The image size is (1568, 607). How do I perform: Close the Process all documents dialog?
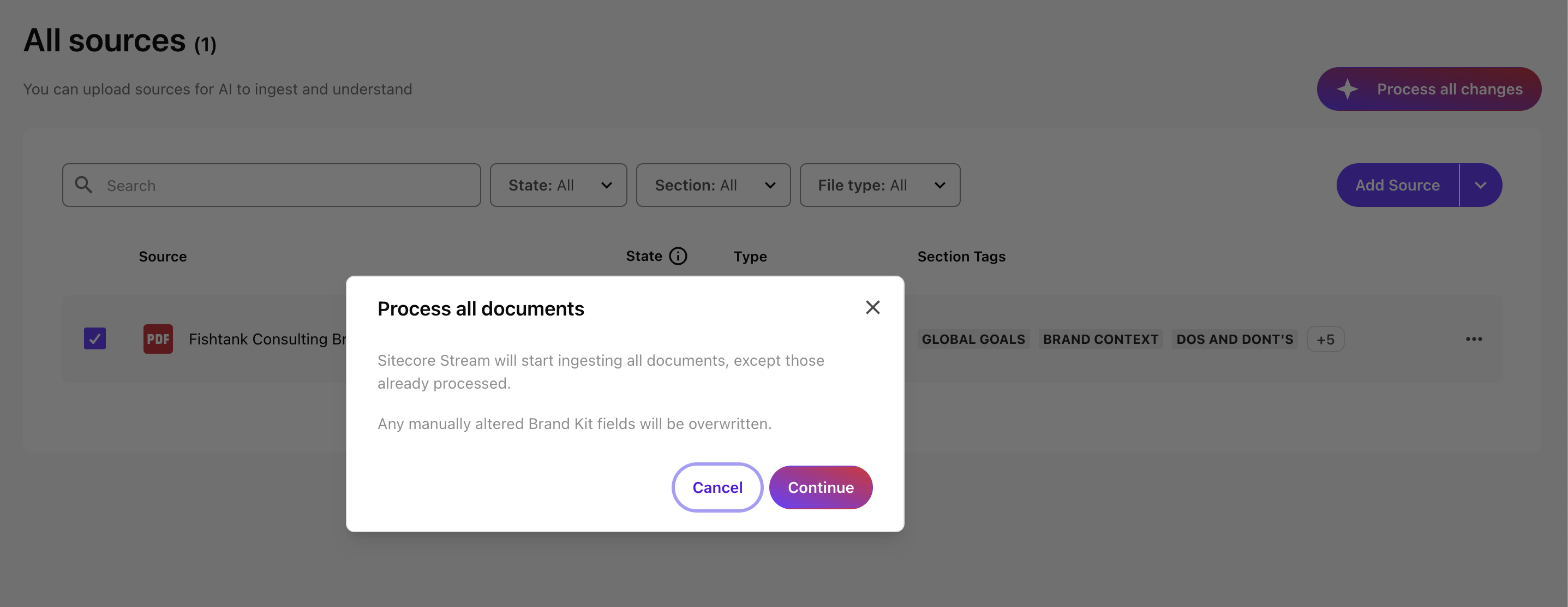[872, 307]
